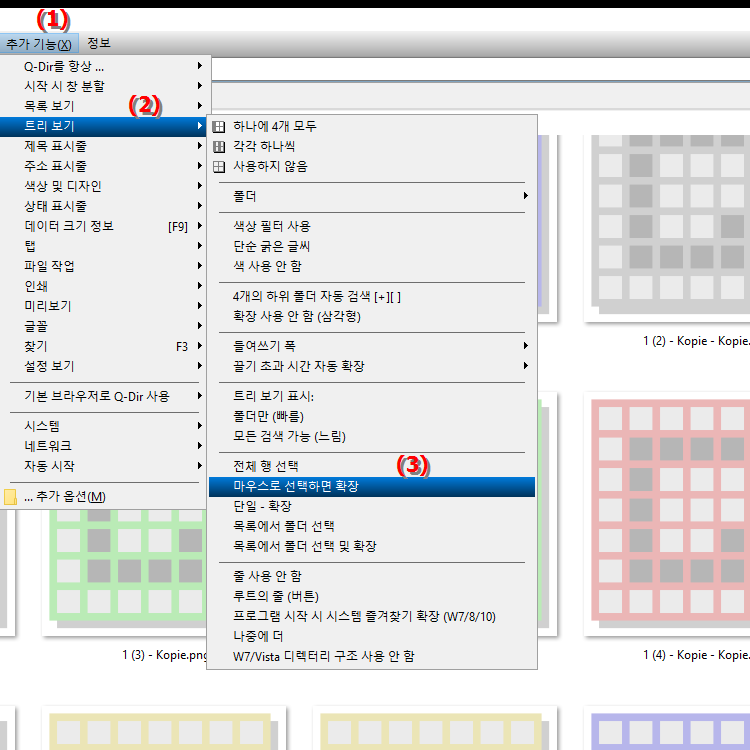
Task: Open the '파일 작업' submenu
Action: click(103, 266)
